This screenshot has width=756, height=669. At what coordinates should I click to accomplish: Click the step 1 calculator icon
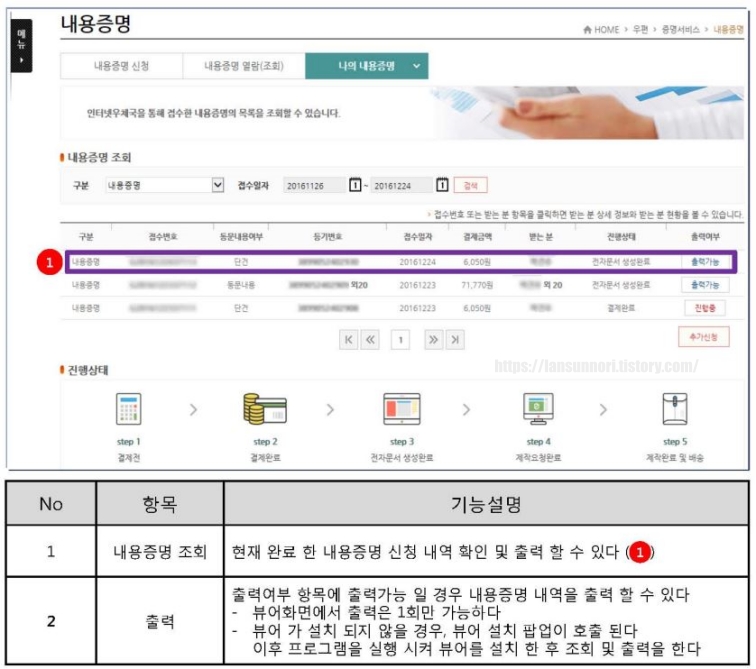(x=129, y=409)
